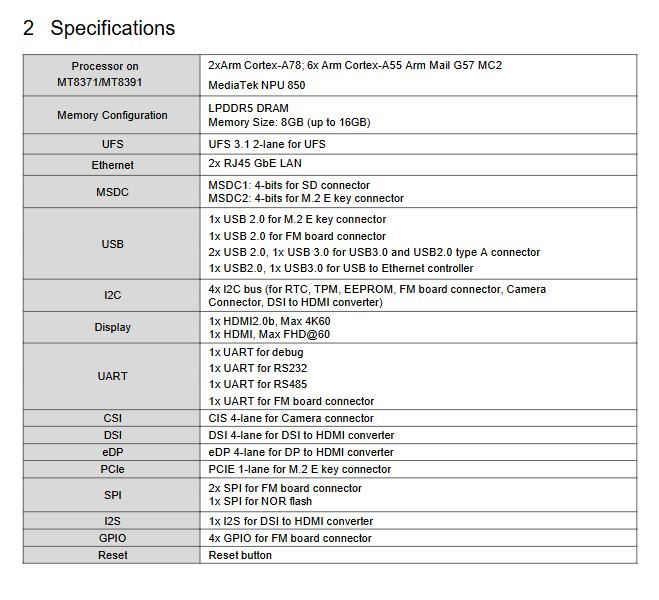659x600 pixels.
Task: Select the eDP 4-lane DP to HDMI text
Action: (x=301, y=452)
